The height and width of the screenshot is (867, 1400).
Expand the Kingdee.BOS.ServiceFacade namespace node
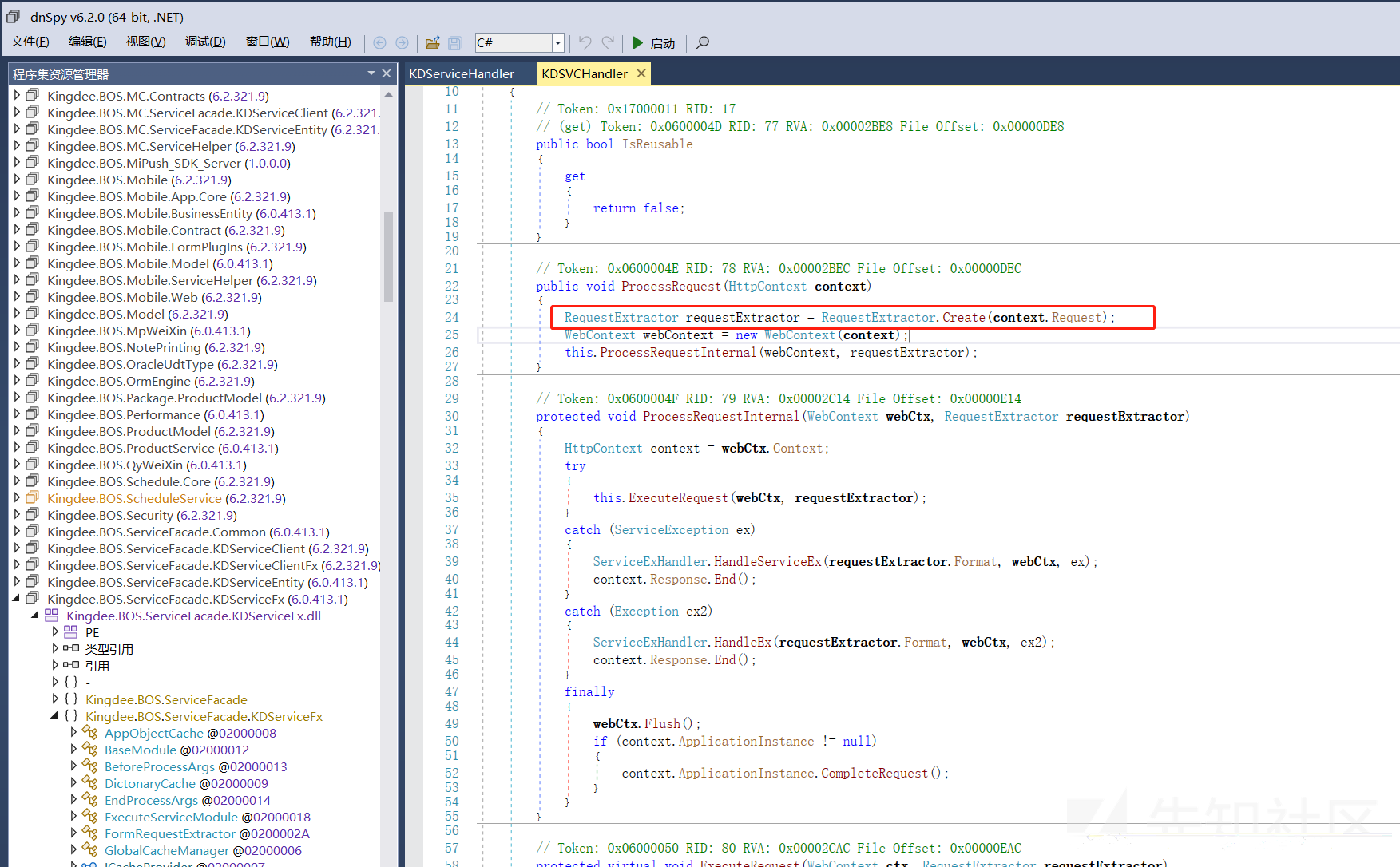click(55, 699)
